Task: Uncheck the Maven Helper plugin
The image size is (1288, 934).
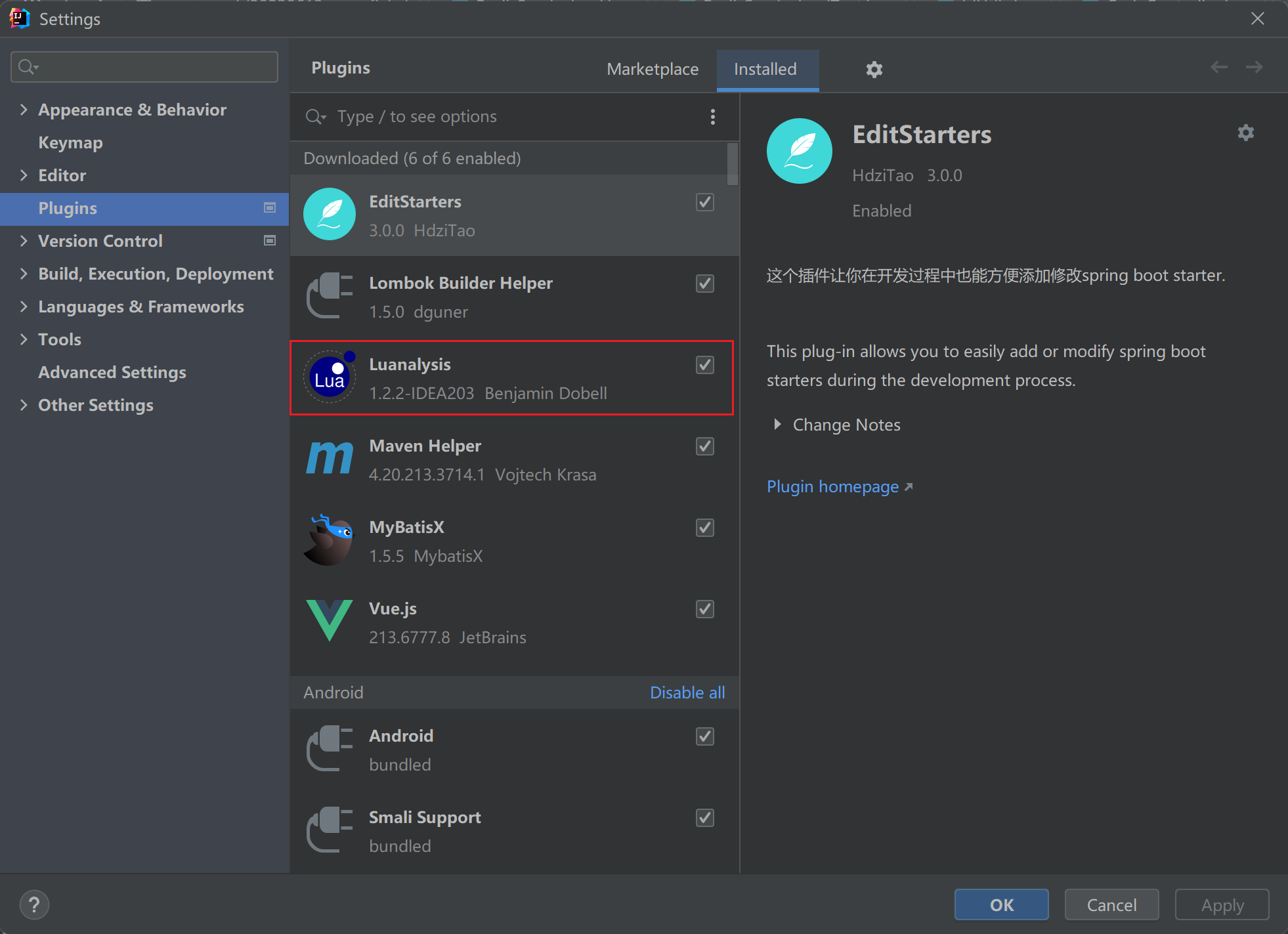Action: 705,446
